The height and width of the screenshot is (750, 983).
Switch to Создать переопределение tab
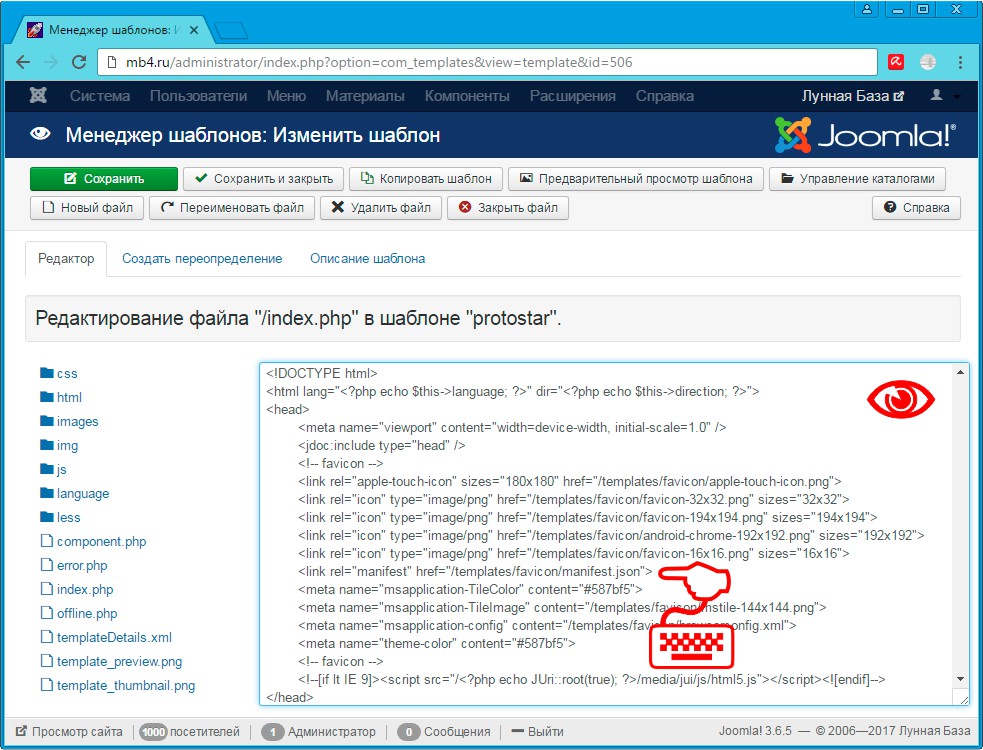202,258
